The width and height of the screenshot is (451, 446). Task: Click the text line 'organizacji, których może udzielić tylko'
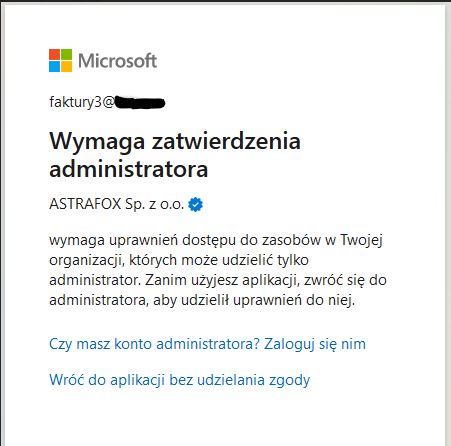point(179,260)
